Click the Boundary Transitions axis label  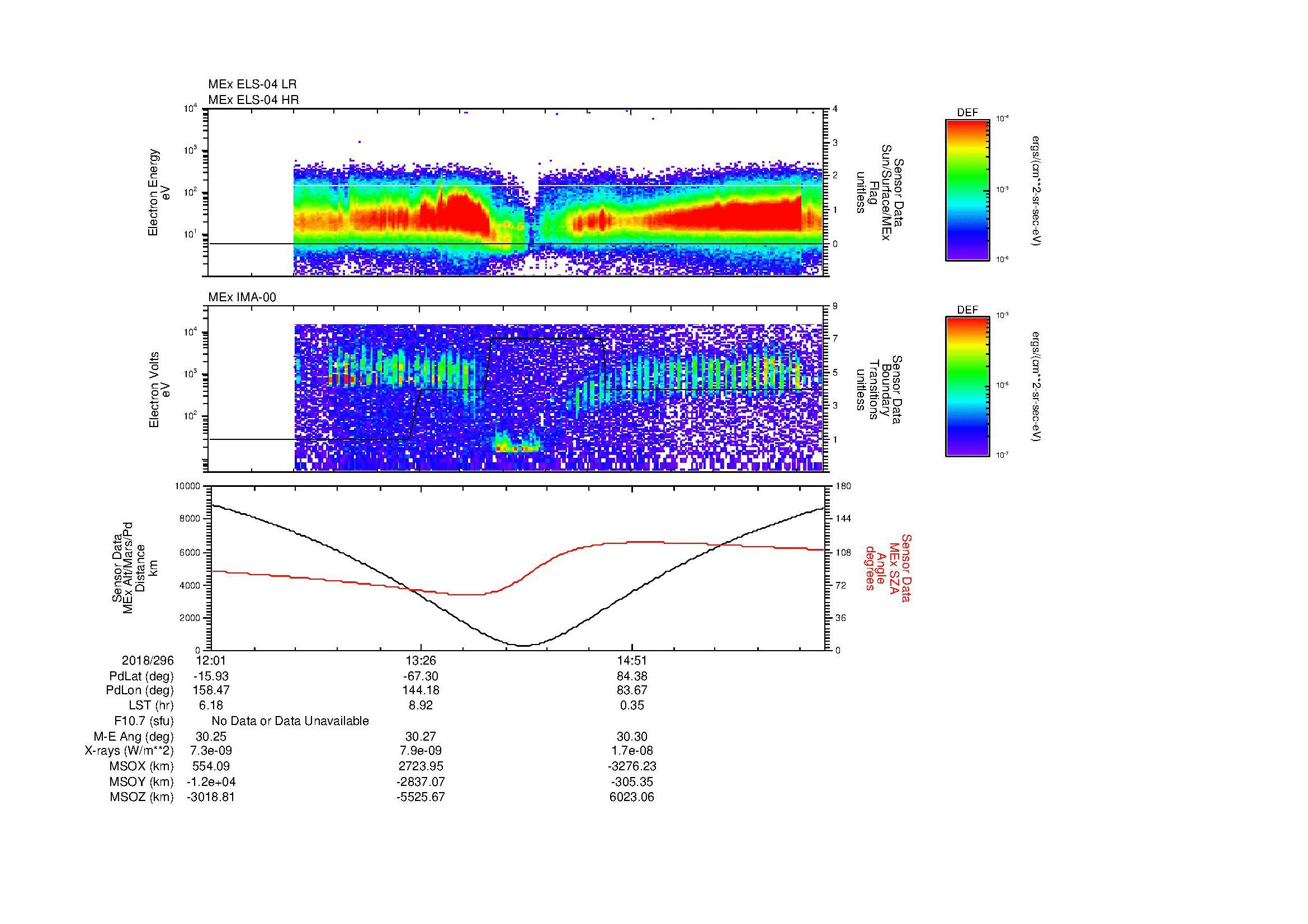880,390
